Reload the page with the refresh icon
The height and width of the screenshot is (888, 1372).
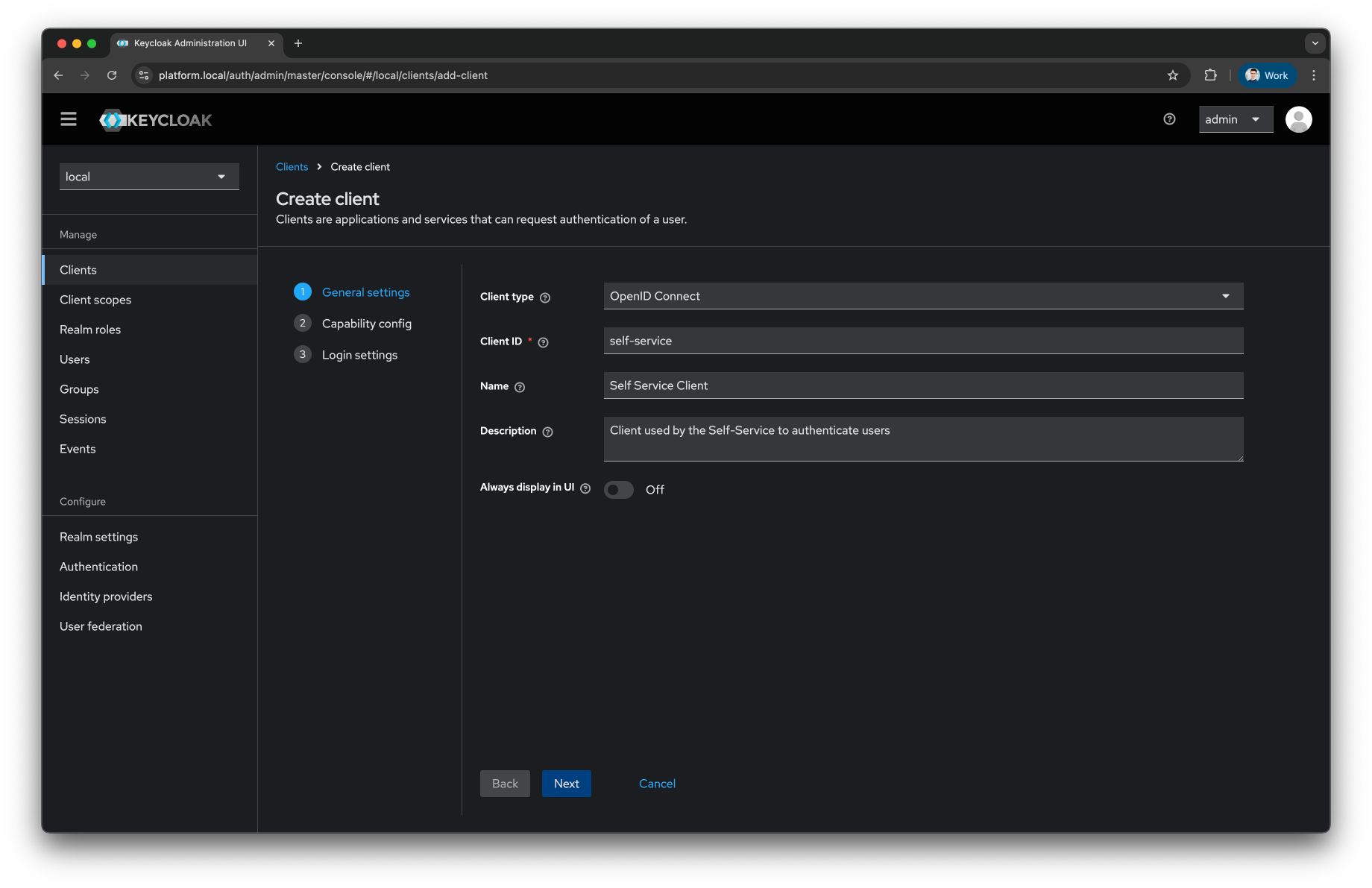[x=112, y=75]
